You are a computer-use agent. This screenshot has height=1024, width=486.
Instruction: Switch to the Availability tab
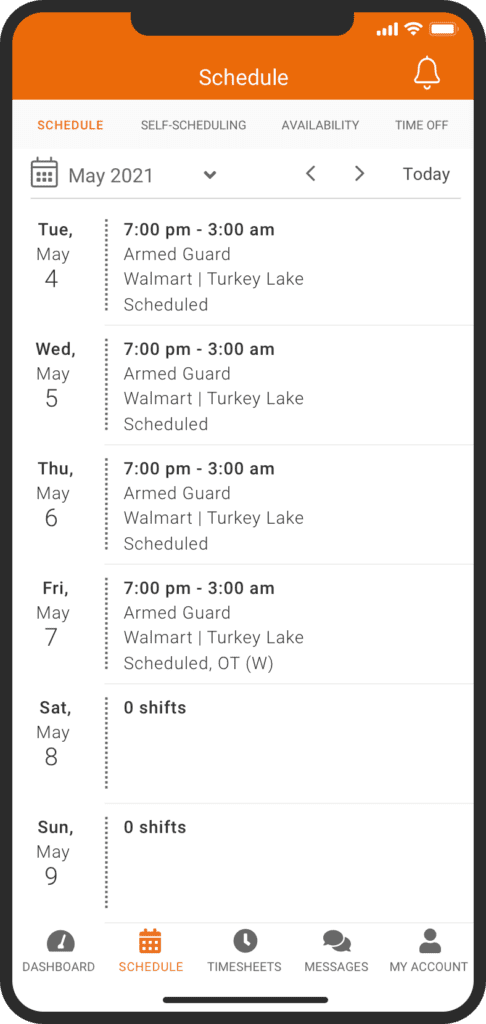(320, 125)
